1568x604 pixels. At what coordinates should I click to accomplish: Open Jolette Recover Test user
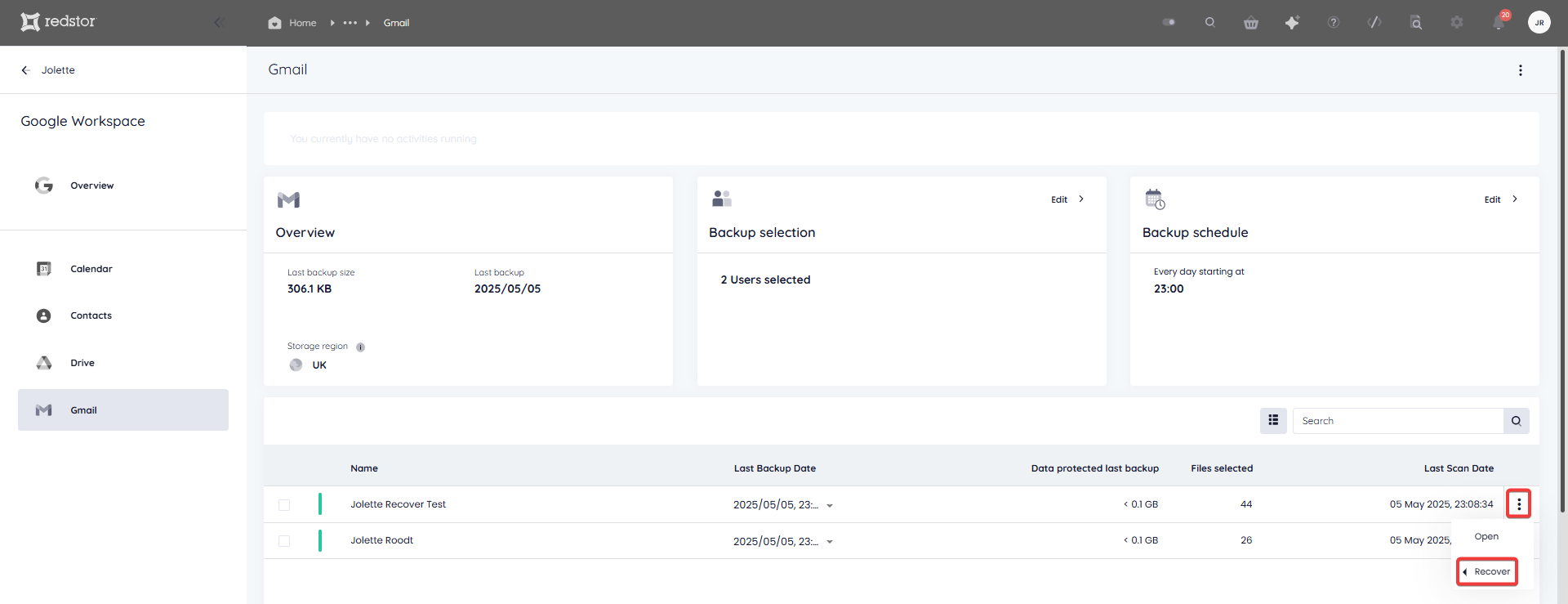coord(399,504)
